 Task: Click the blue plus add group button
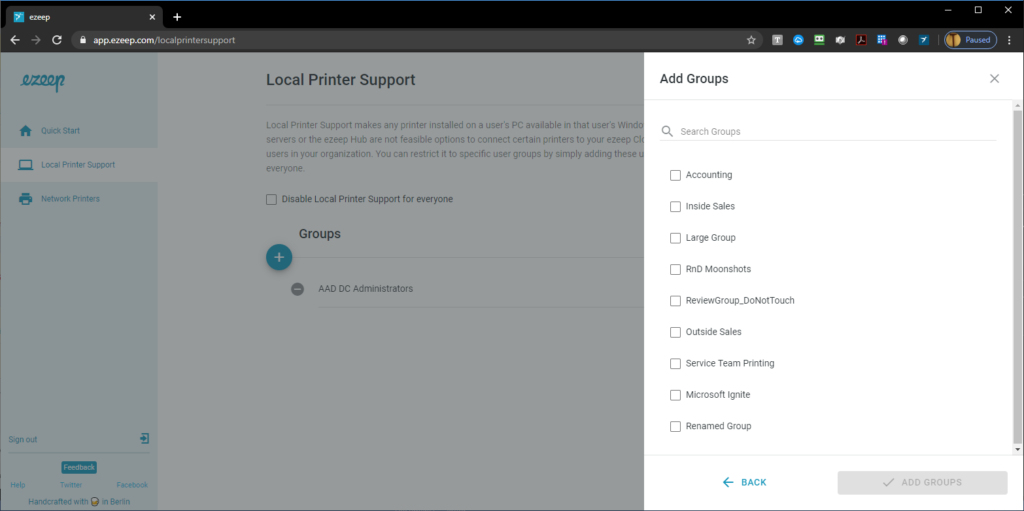click(279, 257)
